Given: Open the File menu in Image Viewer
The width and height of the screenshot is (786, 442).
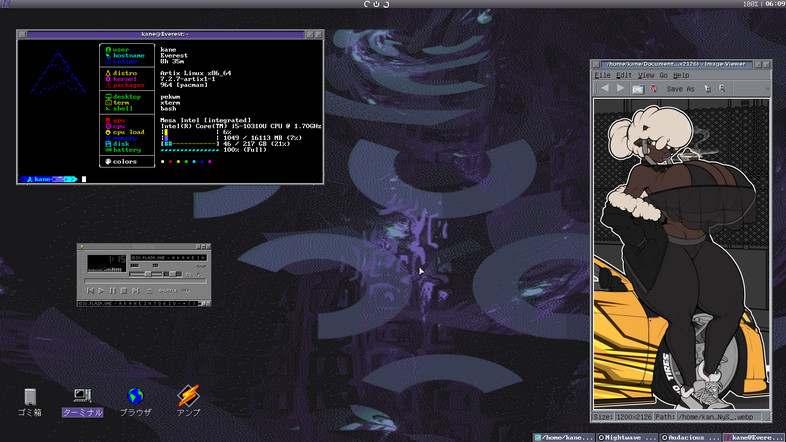Looking at the screenshot, I should [603, 75].
